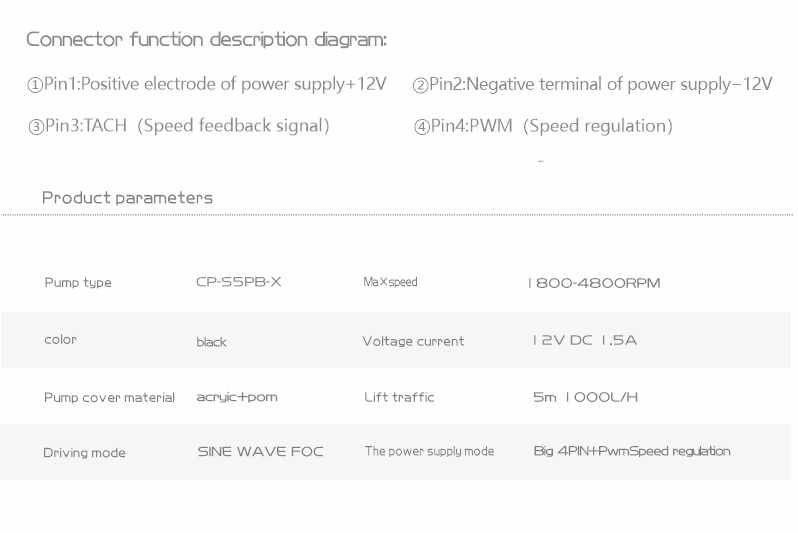
Task: Click the acrylic+pom material value
Action: click(237, 397)
